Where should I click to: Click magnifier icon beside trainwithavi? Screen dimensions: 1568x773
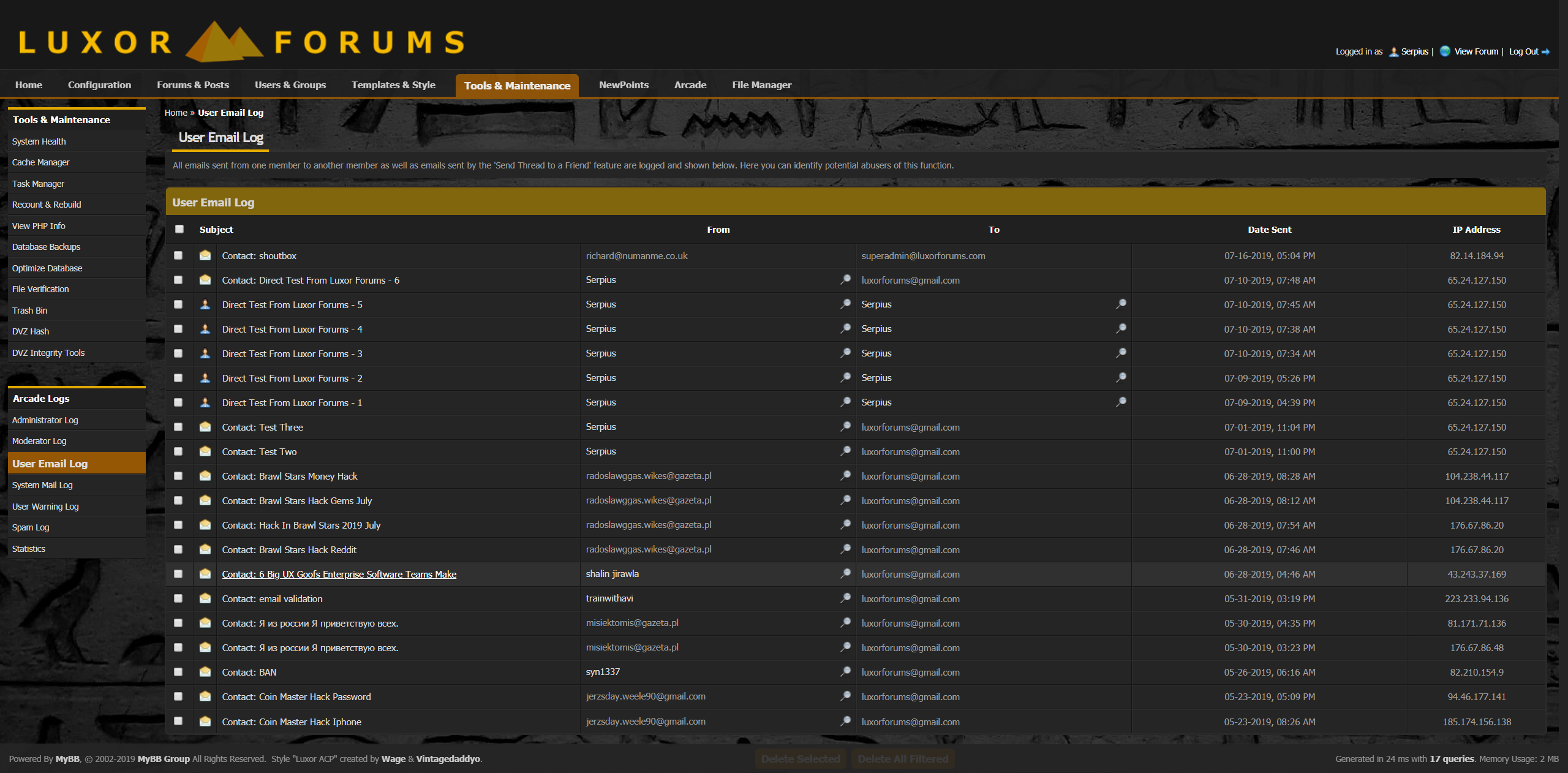pyautogui.click(x=845, y=598)
